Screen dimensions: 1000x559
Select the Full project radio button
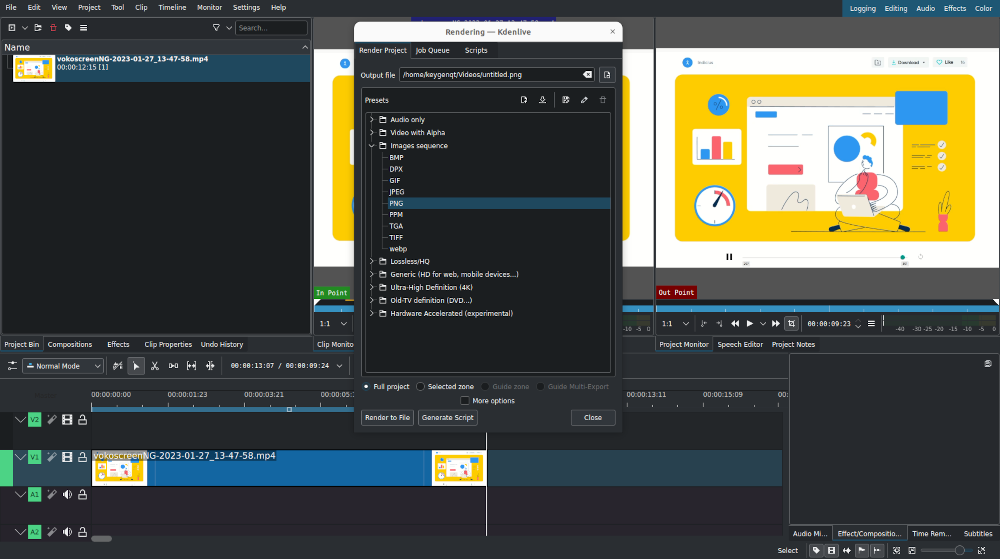(366, 387)
